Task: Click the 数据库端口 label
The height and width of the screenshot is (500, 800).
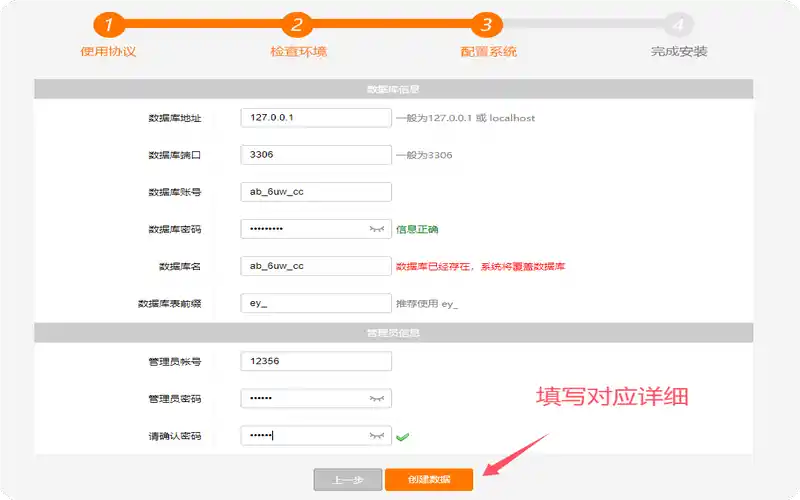Action: (174, 155)
